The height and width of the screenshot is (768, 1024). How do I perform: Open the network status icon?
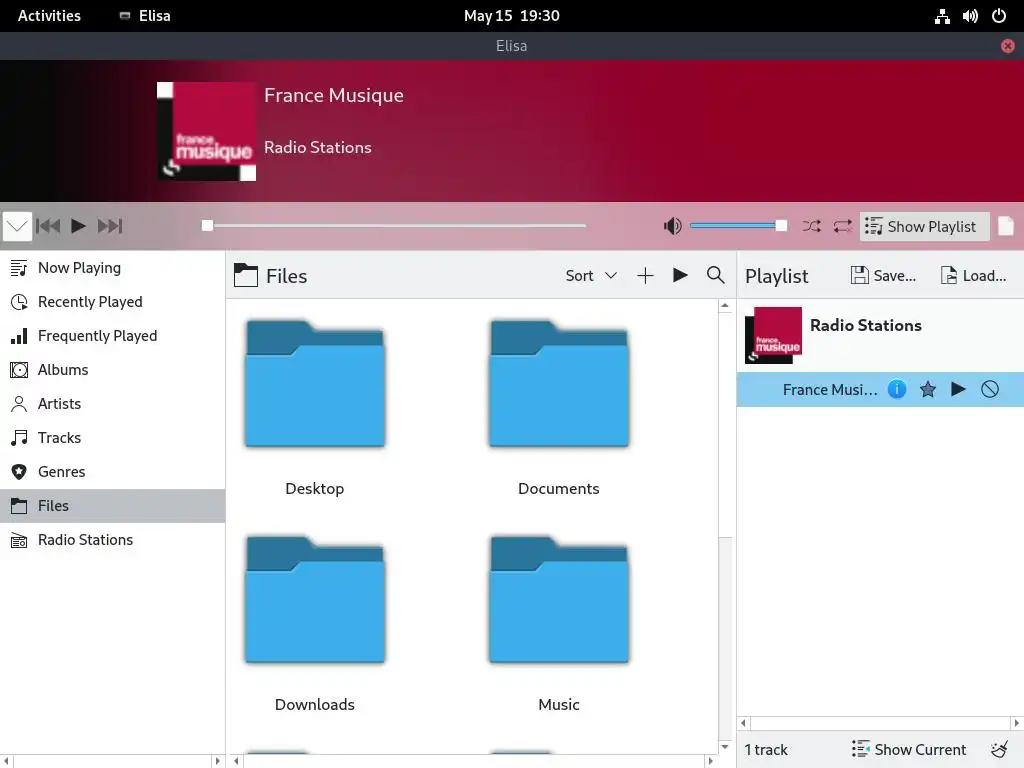(x=942, y=16)
